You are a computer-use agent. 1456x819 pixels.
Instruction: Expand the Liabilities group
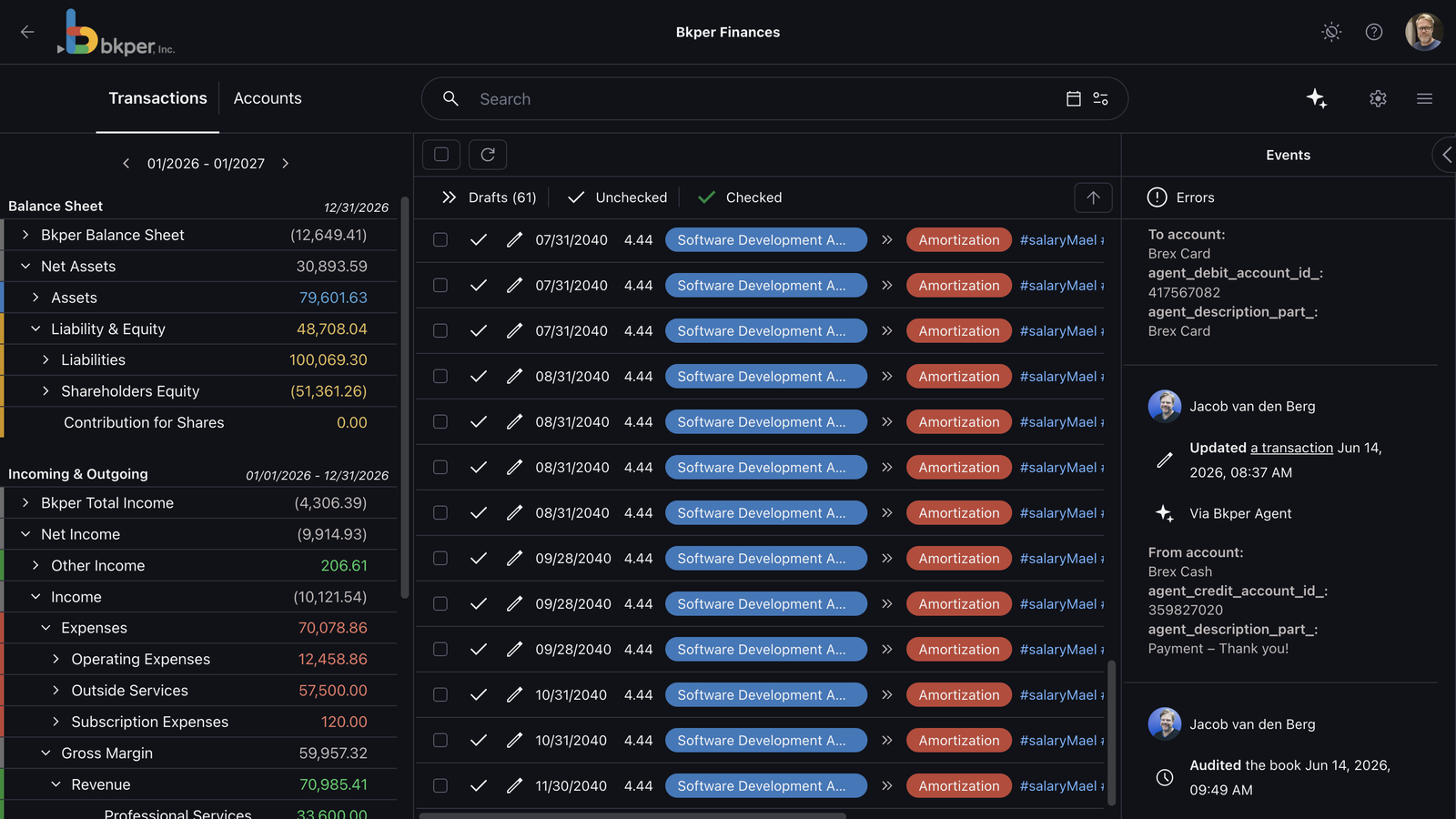(x=45, y=359)
